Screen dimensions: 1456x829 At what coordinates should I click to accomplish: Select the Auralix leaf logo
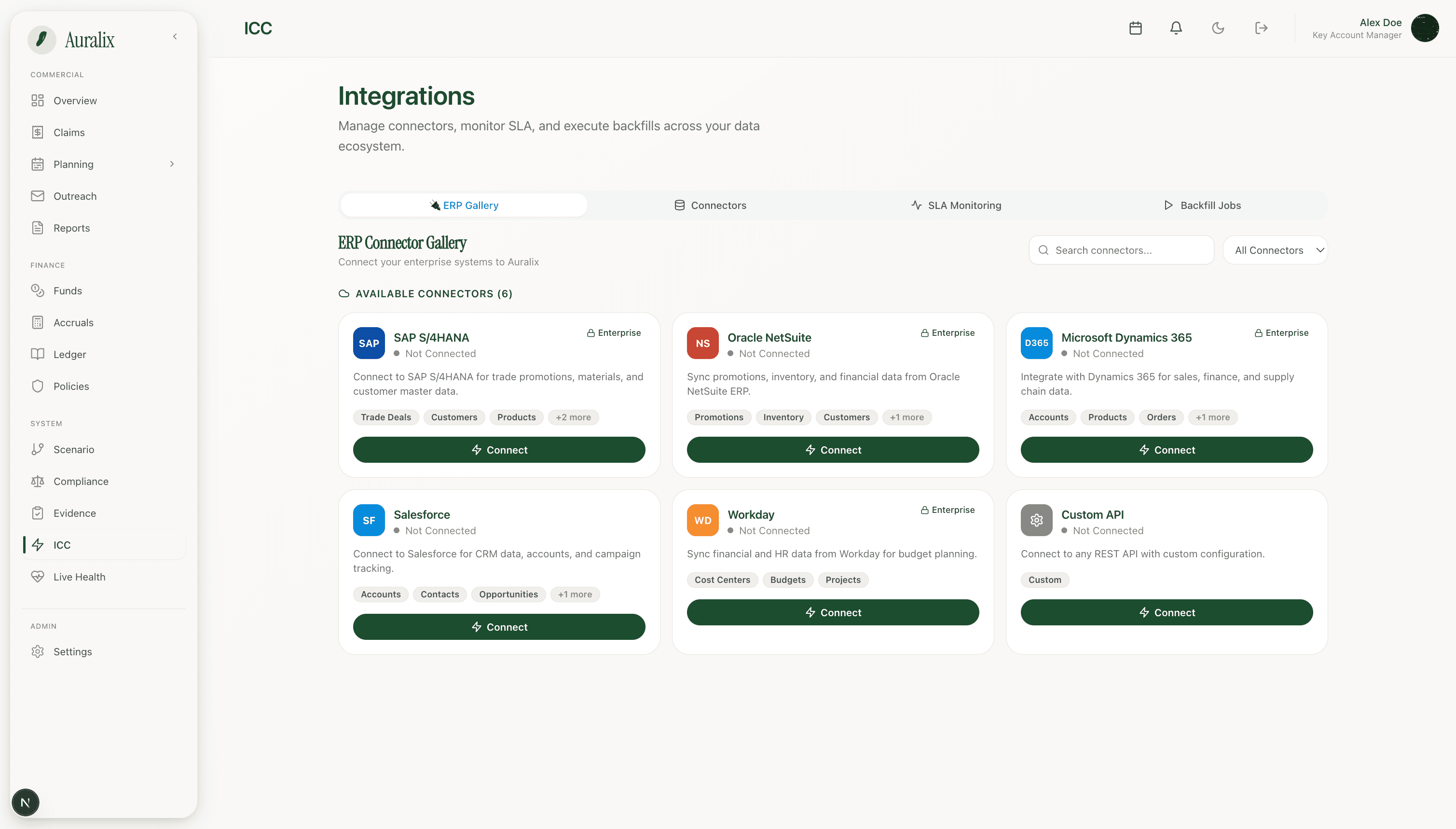point(41,40)
